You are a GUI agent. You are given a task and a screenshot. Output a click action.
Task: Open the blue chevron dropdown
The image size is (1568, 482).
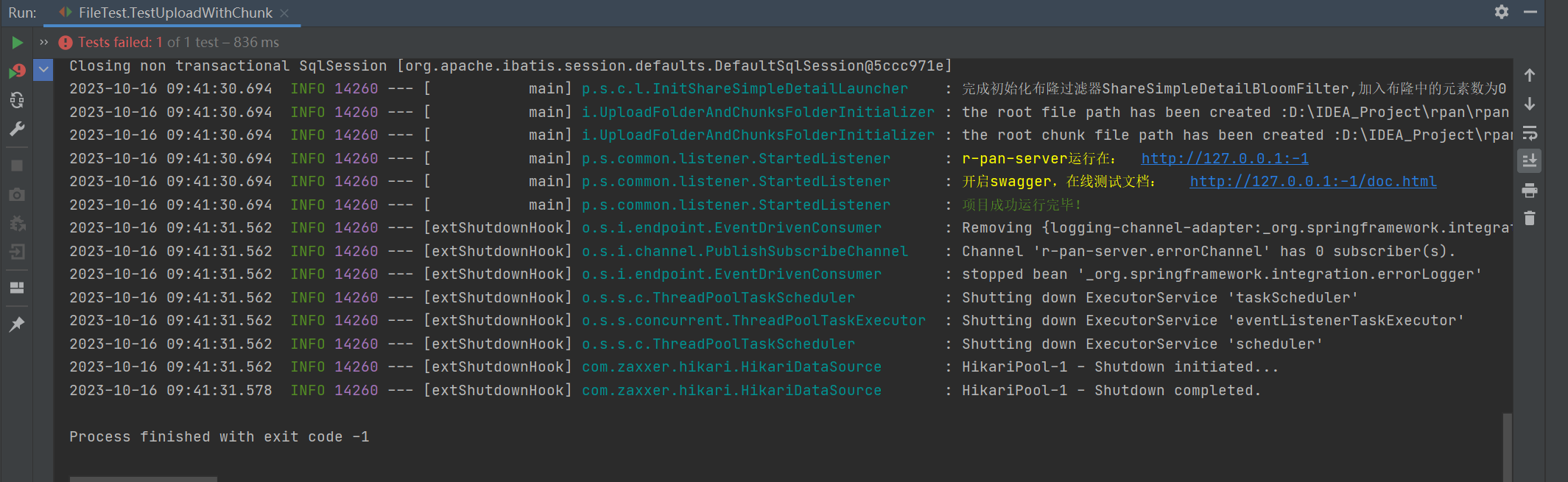[44, 70]
